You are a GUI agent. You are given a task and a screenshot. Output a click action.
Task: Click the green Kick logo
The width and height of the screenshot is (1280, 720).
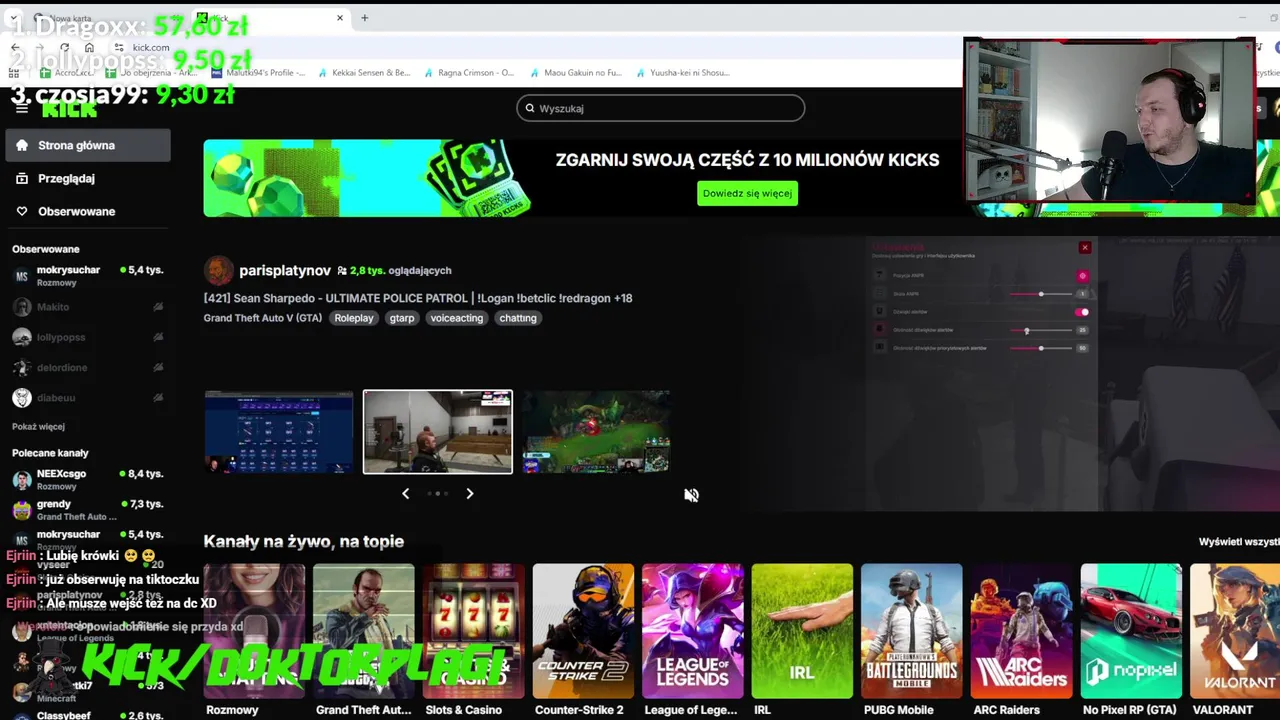click(70, 109)
